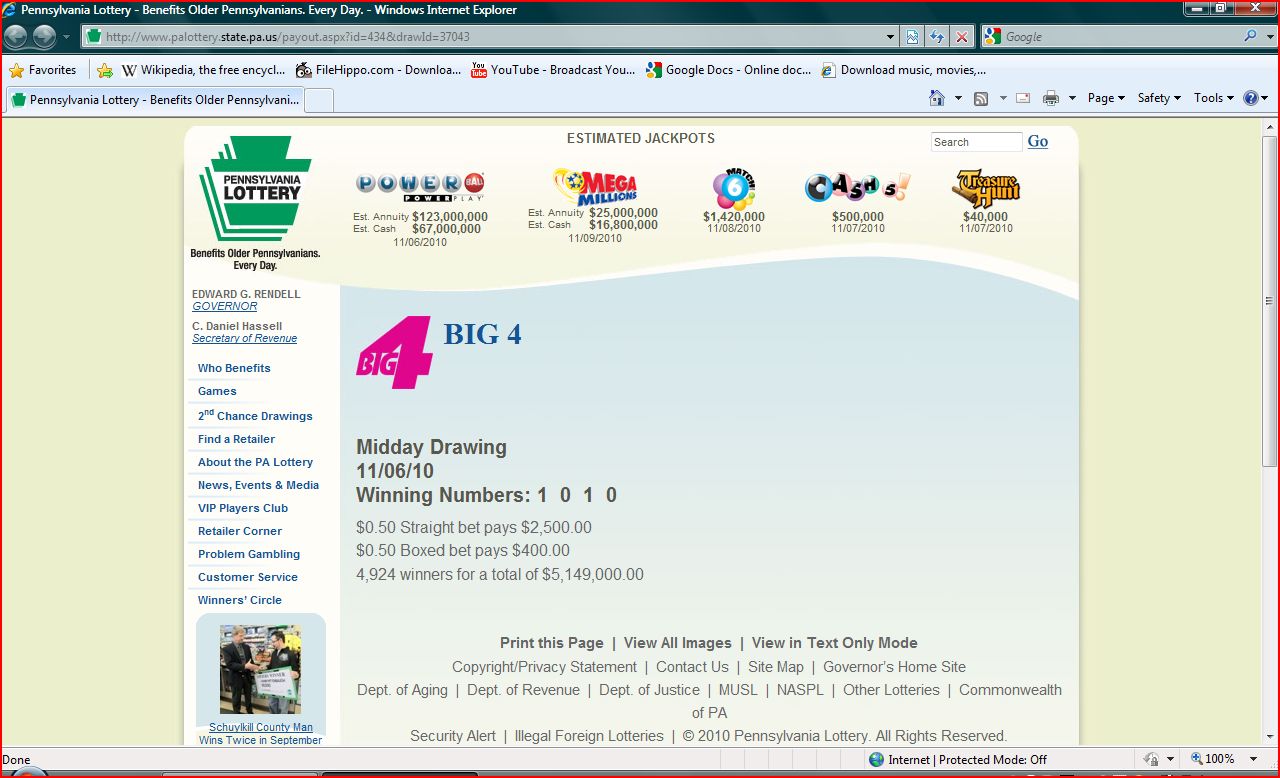
Task: Go back with the browser Back arrow
Action: click(x=16, y=37)
